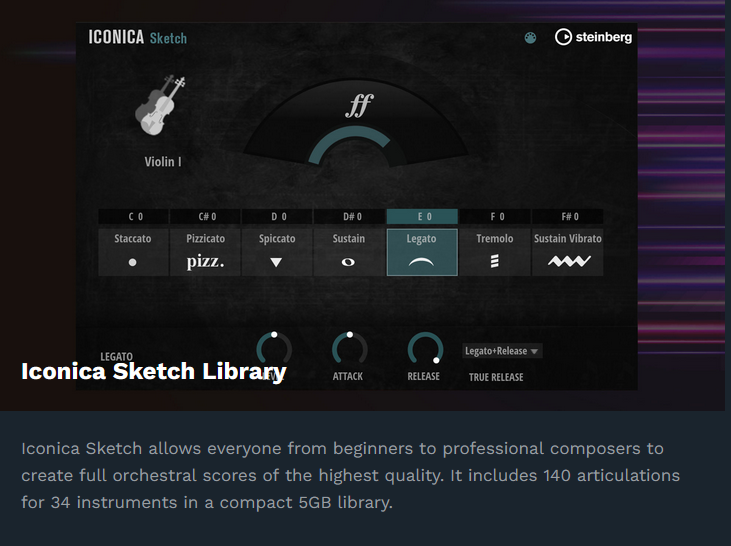Open the teal MIDI connector icon
Viewport: 731px width, 546px height.
coord(530,37)
